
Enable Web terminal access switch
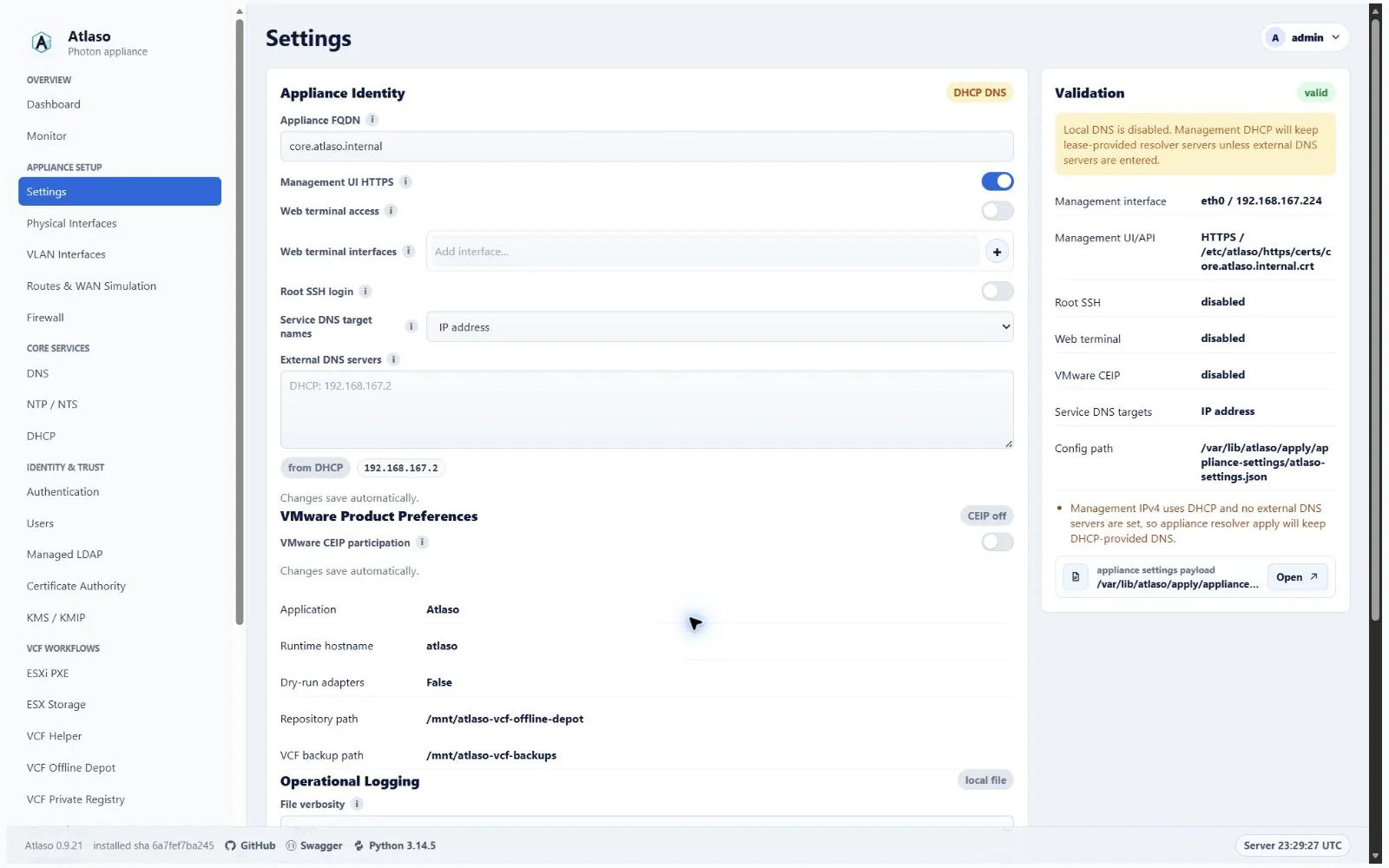pos(997,211)
